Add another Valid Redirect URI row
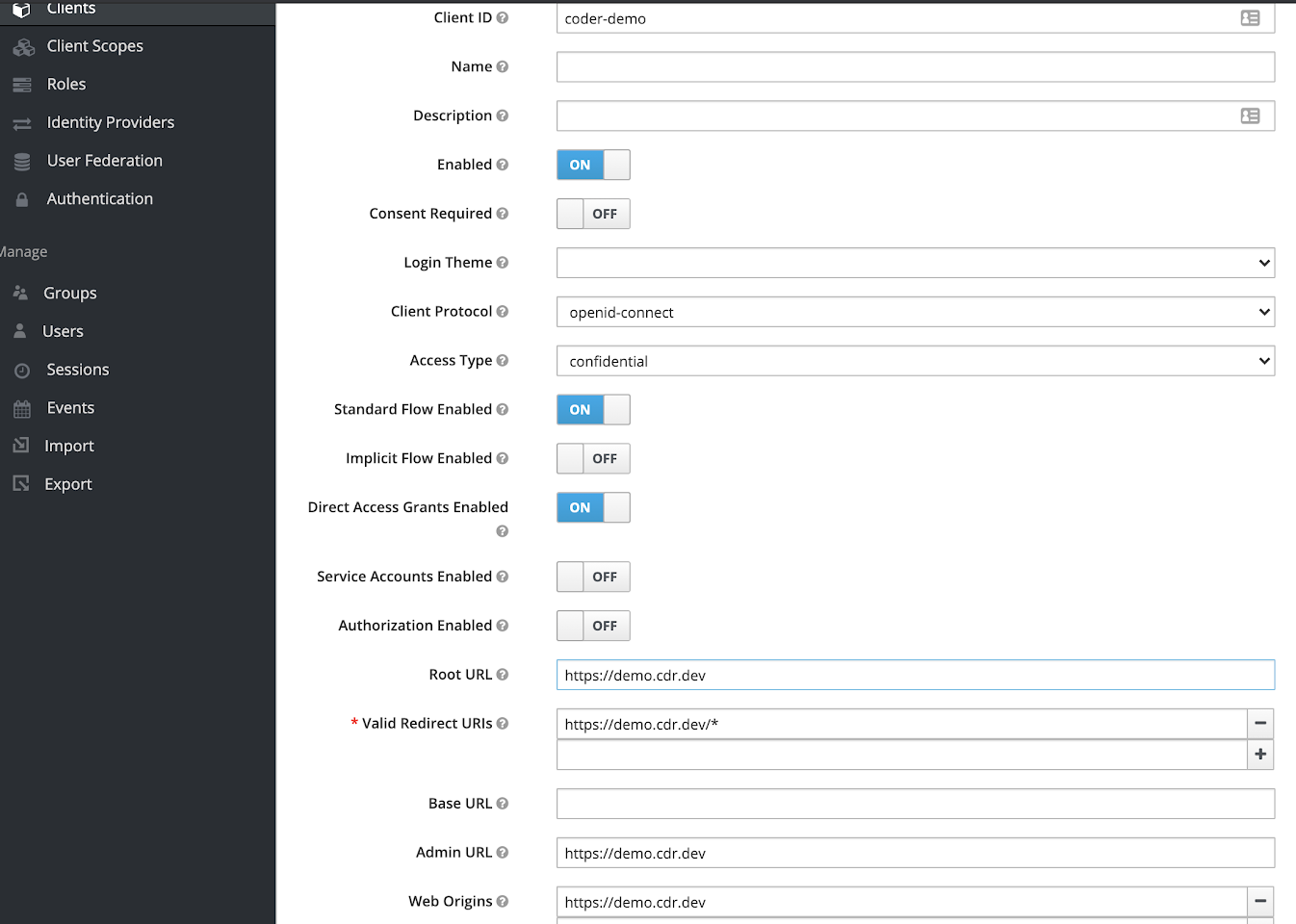Viewport: 1296px width, 924px height. (x=1259, y=755)
